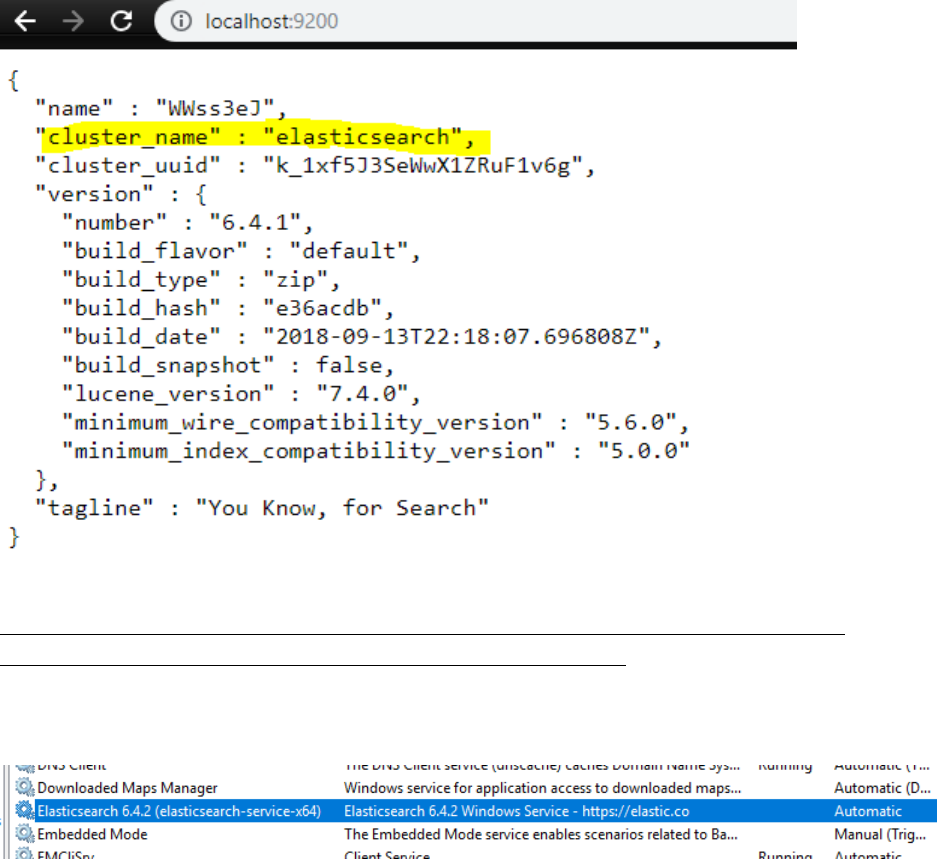This screenshot has width=937, height=859.
Task: Click the gear icon for Elasticsearch 6.4.2 service
Action: (25, 811)
